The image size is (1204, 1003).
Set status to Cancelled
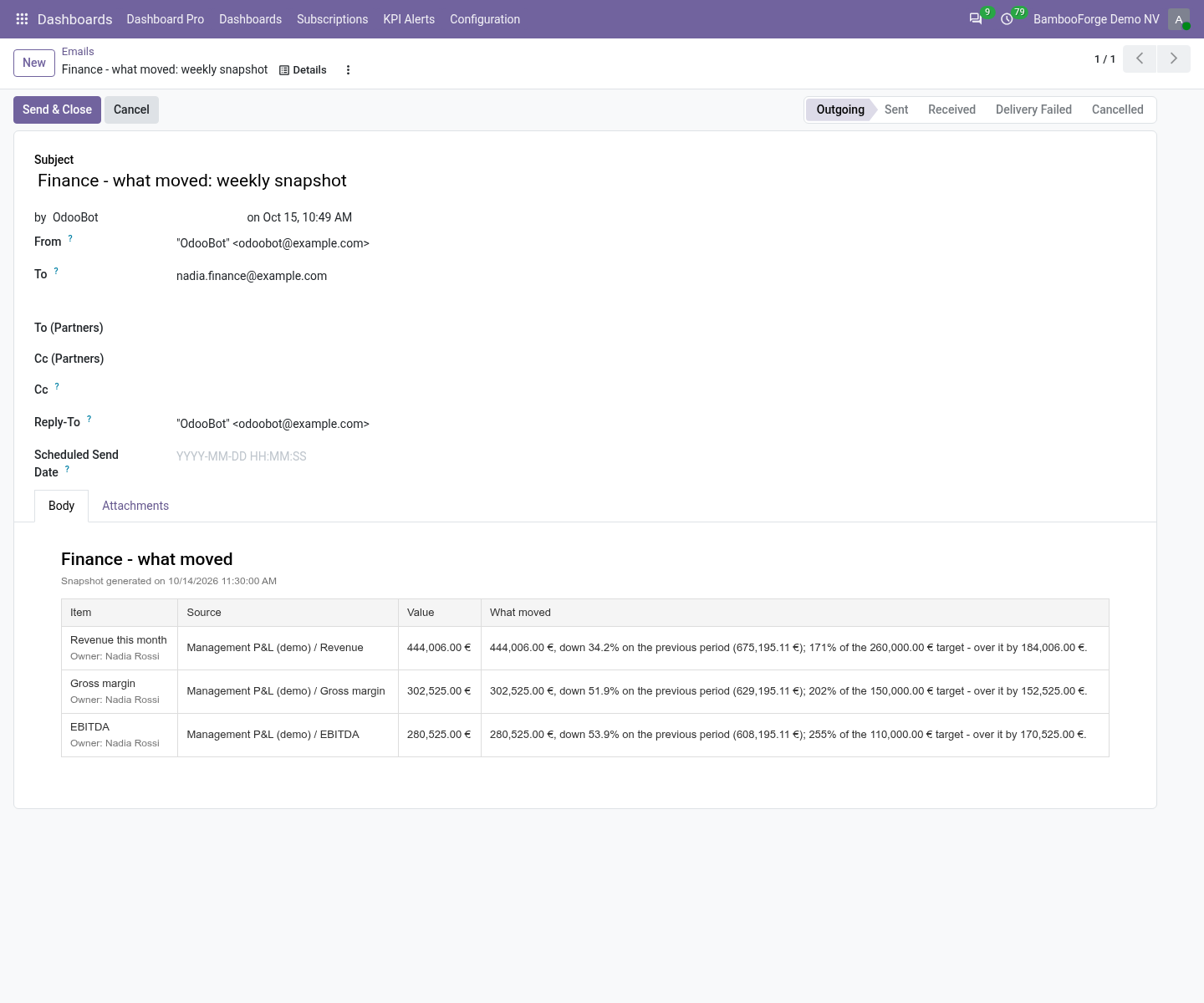point(1118,109)
